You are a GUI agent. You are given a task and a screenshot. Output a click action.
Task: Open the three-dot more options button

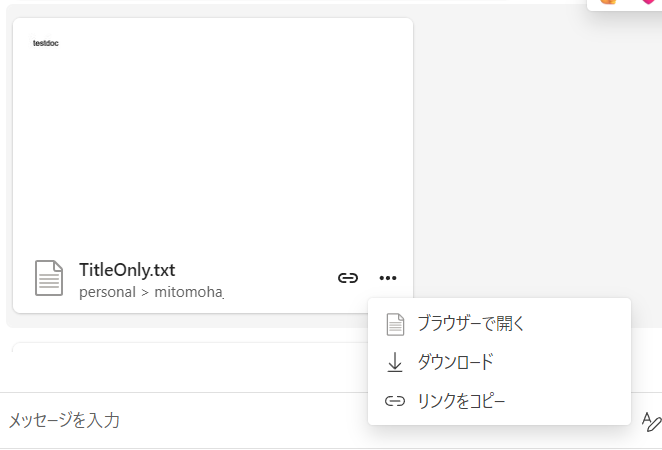coord(388,278)
